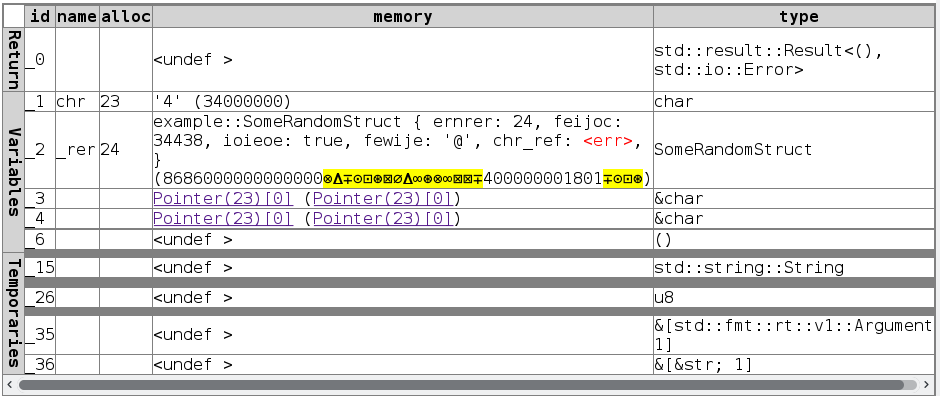Select the 'Variables' section label
940x396 pixels.
pos(14,171)
